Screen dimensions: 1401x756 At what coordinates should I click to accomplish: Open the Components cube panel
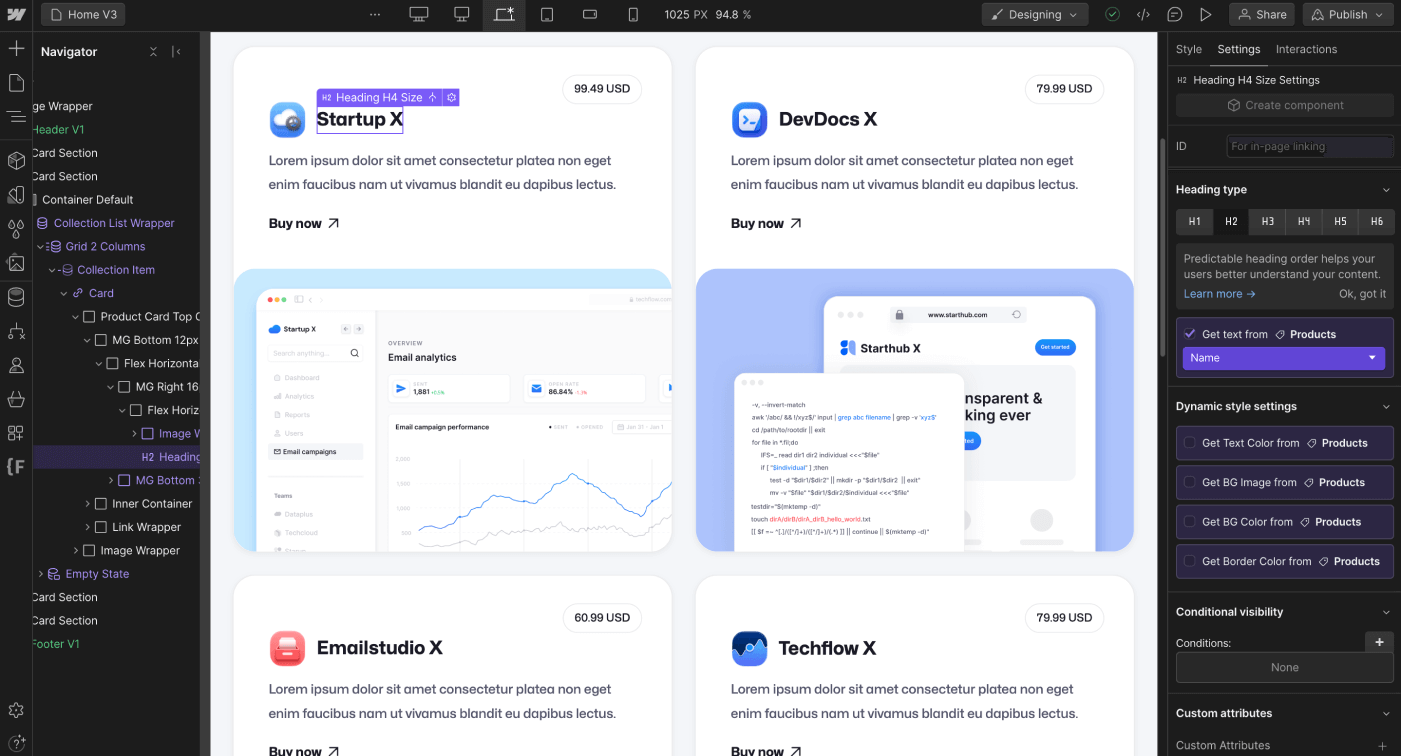pos(16,160)
